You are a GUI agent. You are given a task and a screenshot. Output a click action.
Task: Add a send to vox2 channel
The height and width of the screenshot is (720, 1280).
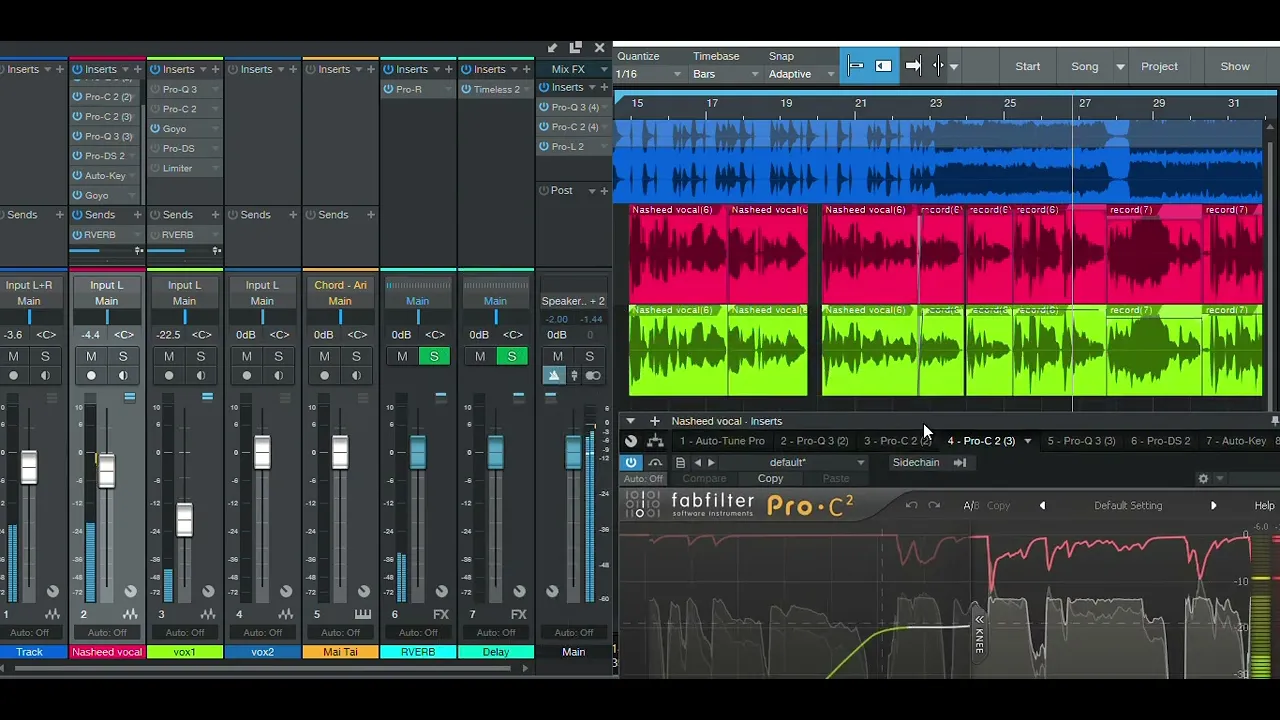click(293, 215)
